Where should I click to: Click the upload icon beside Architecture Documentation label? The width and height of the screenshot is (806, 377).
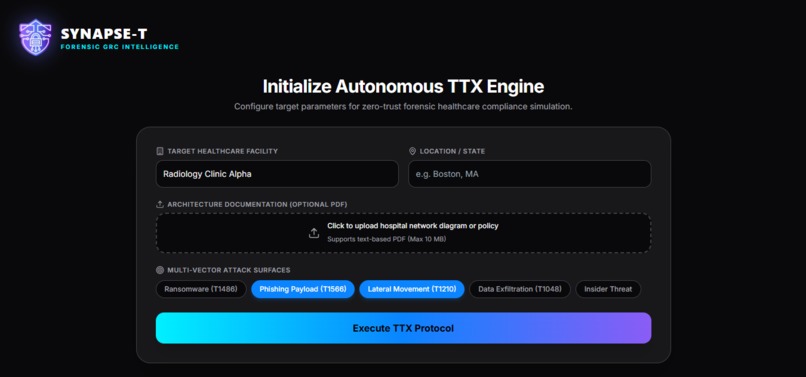pos(160,204)
